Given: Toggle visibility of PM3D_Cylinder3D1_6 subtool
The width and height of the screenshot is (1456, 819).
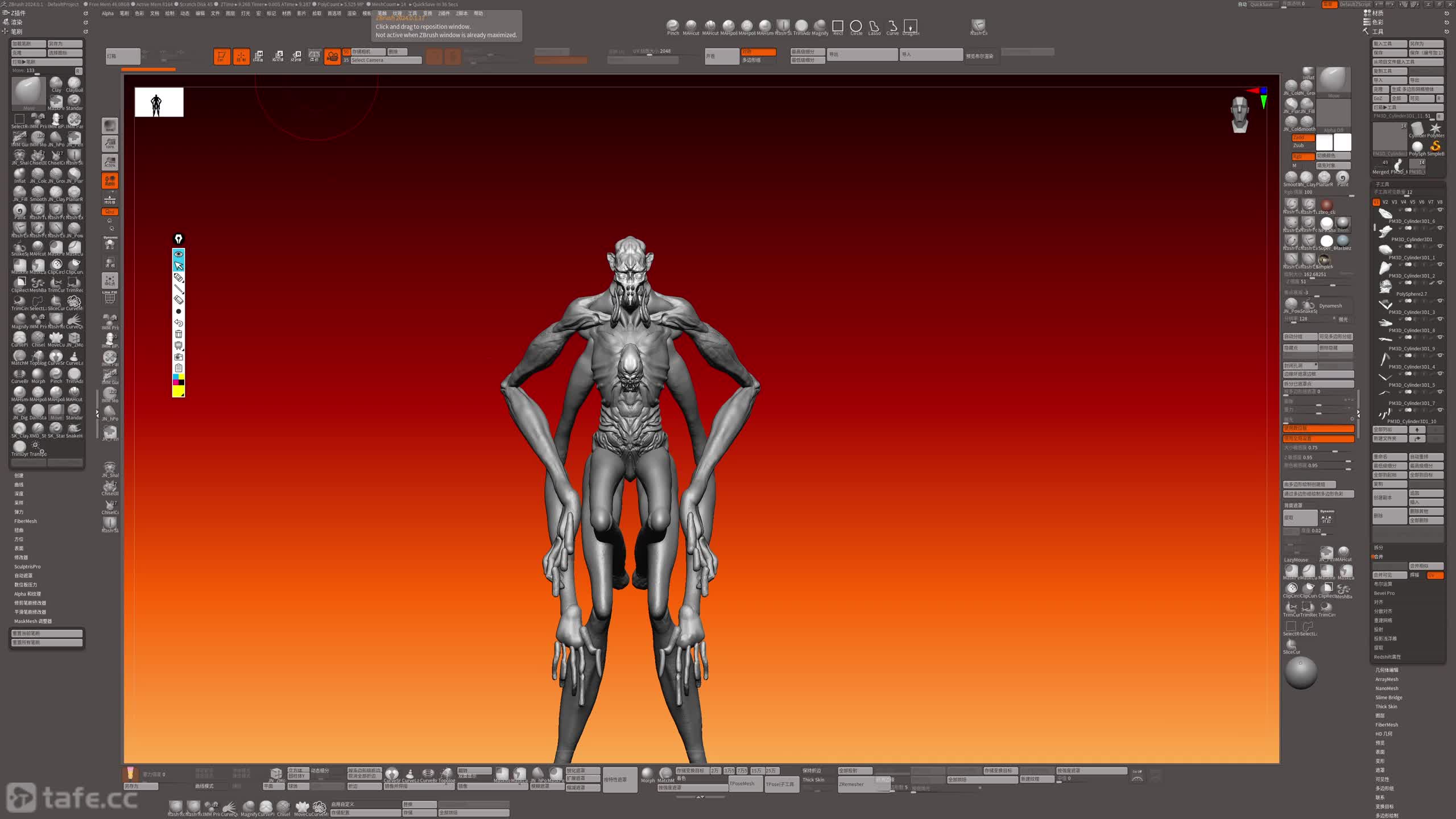Looking at the screenshot, I should [x=1440, y=210].
